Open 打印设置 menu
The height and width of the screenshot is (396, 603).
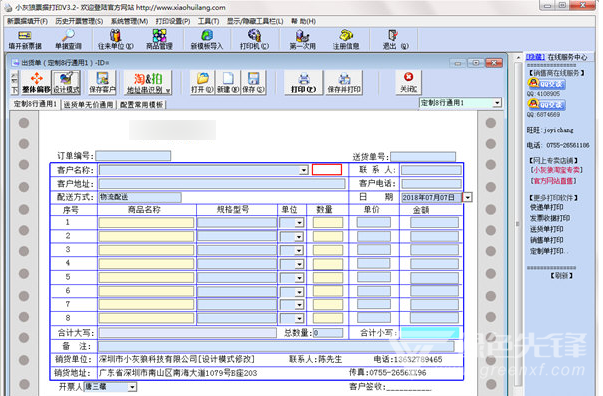(x=173, y=21)
